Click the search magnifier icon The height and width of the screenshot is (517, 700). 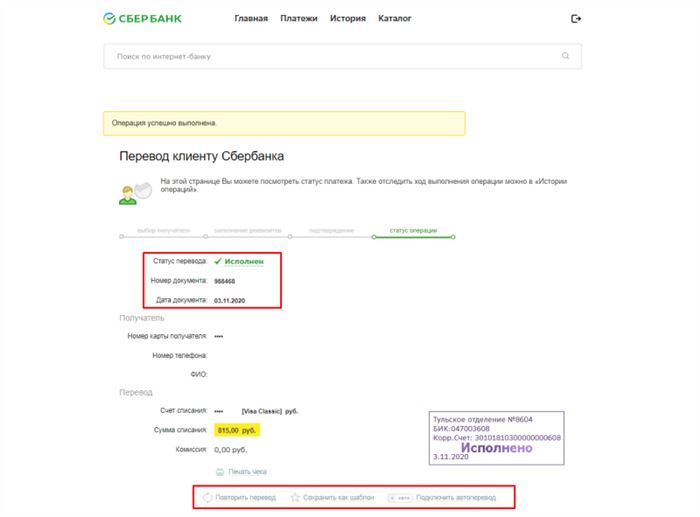[565, 56]
